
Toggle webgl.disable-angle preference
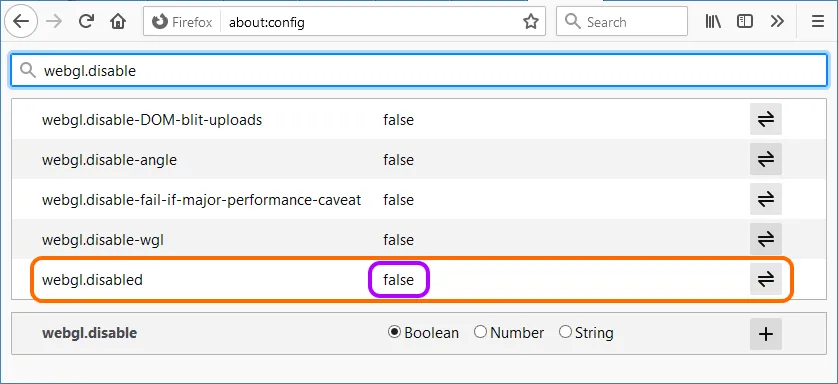[766, 159]
